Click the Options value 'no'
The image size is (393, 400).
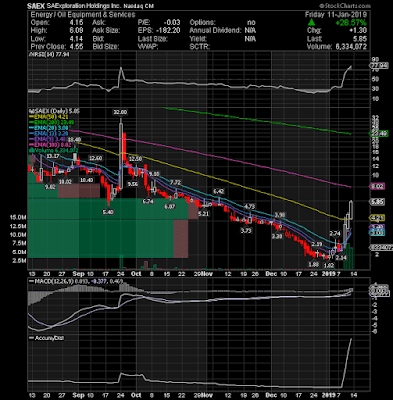pos(251,23)
